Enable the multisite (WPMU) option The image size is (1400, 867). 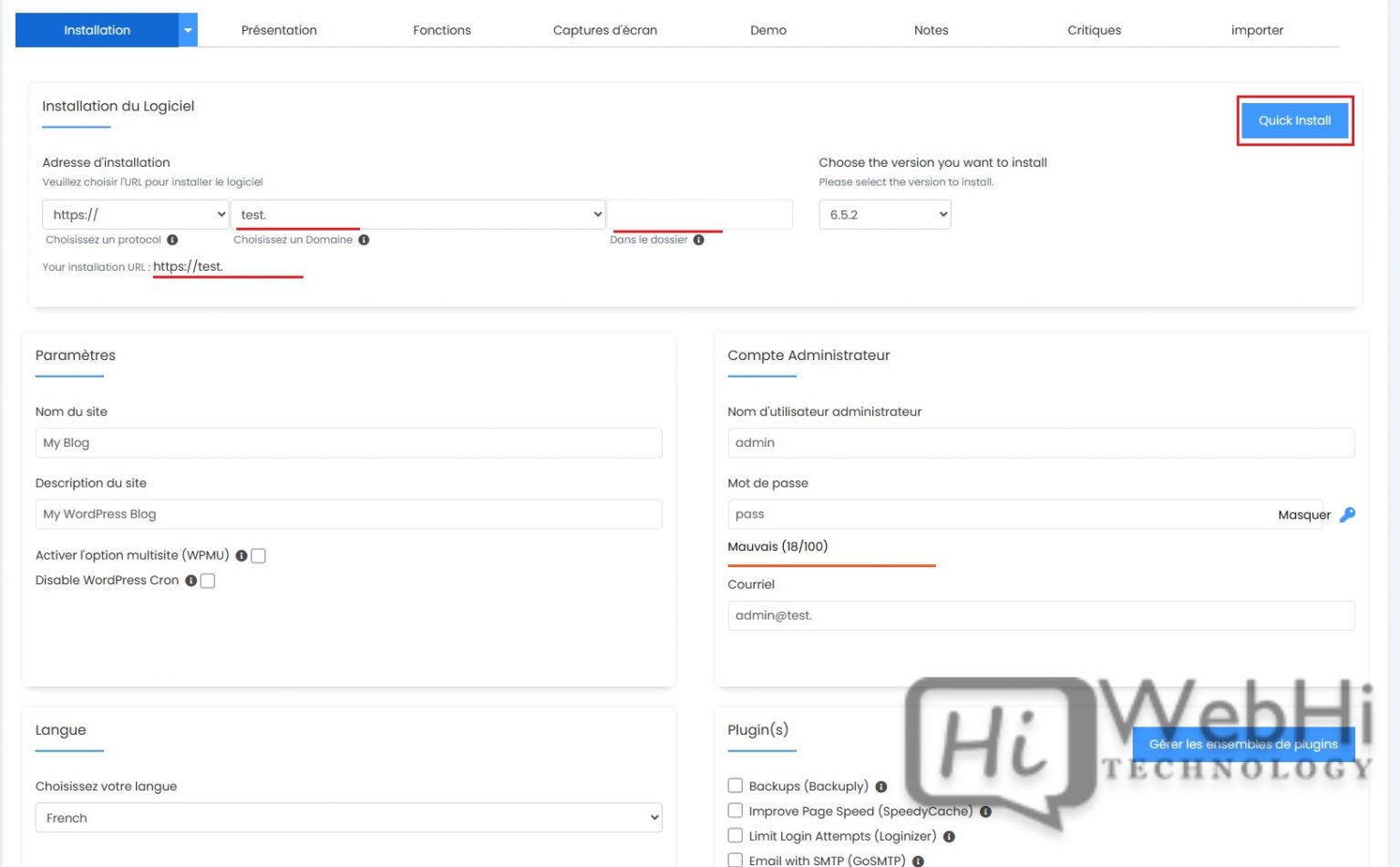[258, 555]
